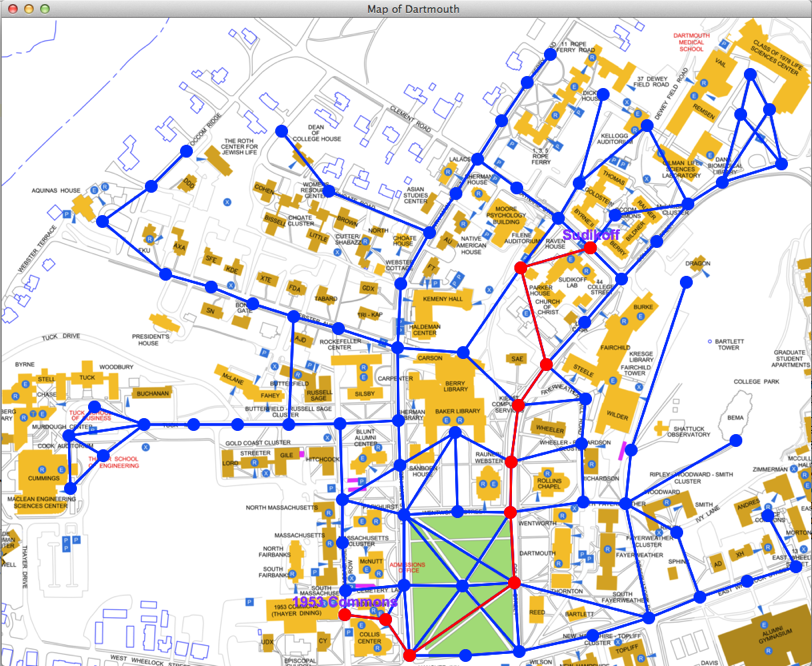Pick the blue vertex beside Cummings

(x=70, y=488)
